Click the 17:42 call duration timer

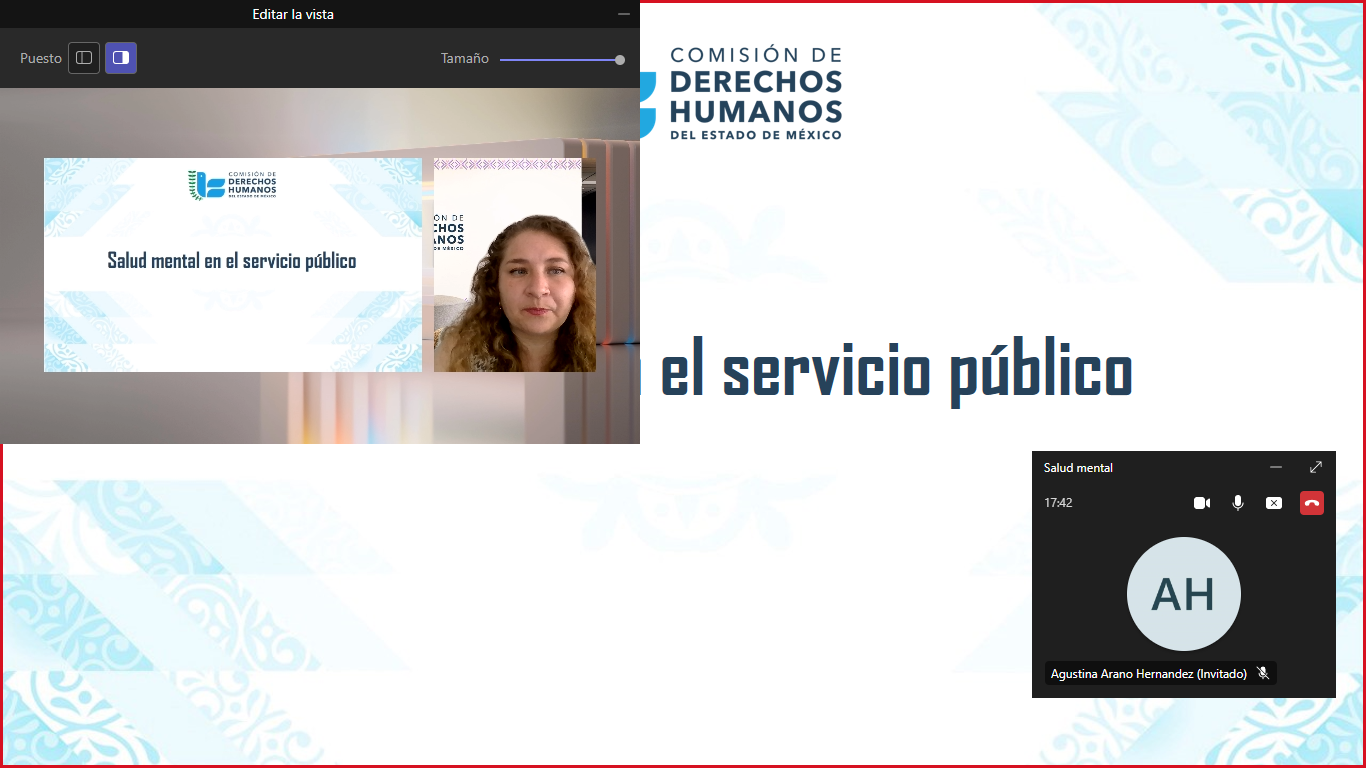tap(1058, 503)
